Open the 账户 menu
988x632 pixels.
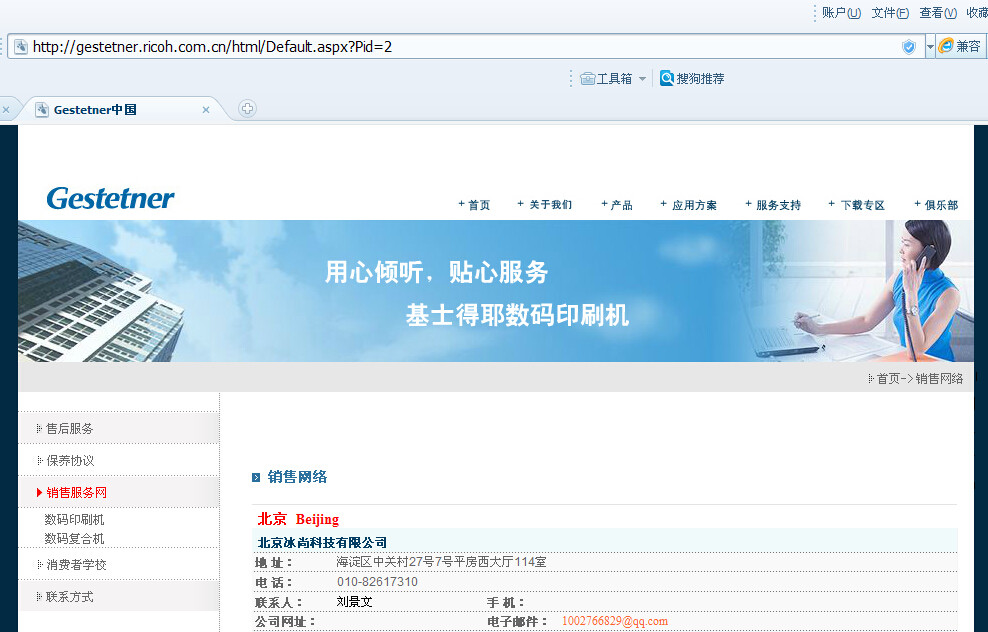point(841,13)
